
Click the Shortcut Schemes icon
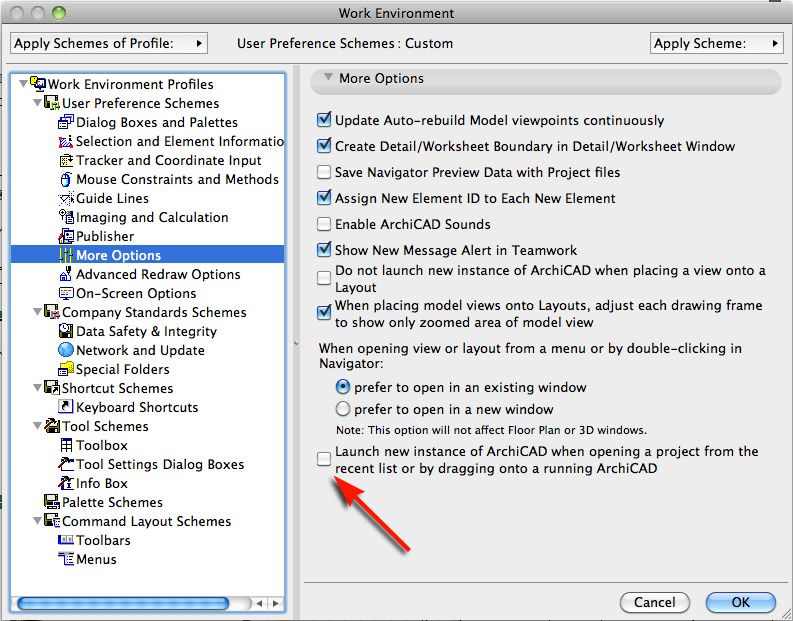tap(52, 388)
